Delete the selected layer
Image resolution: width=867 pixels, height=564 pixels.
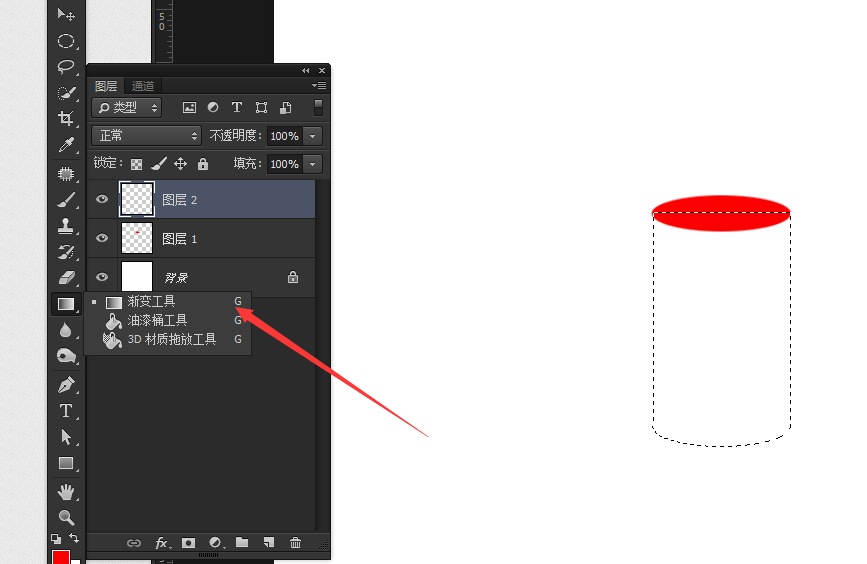tap(295, 543)
